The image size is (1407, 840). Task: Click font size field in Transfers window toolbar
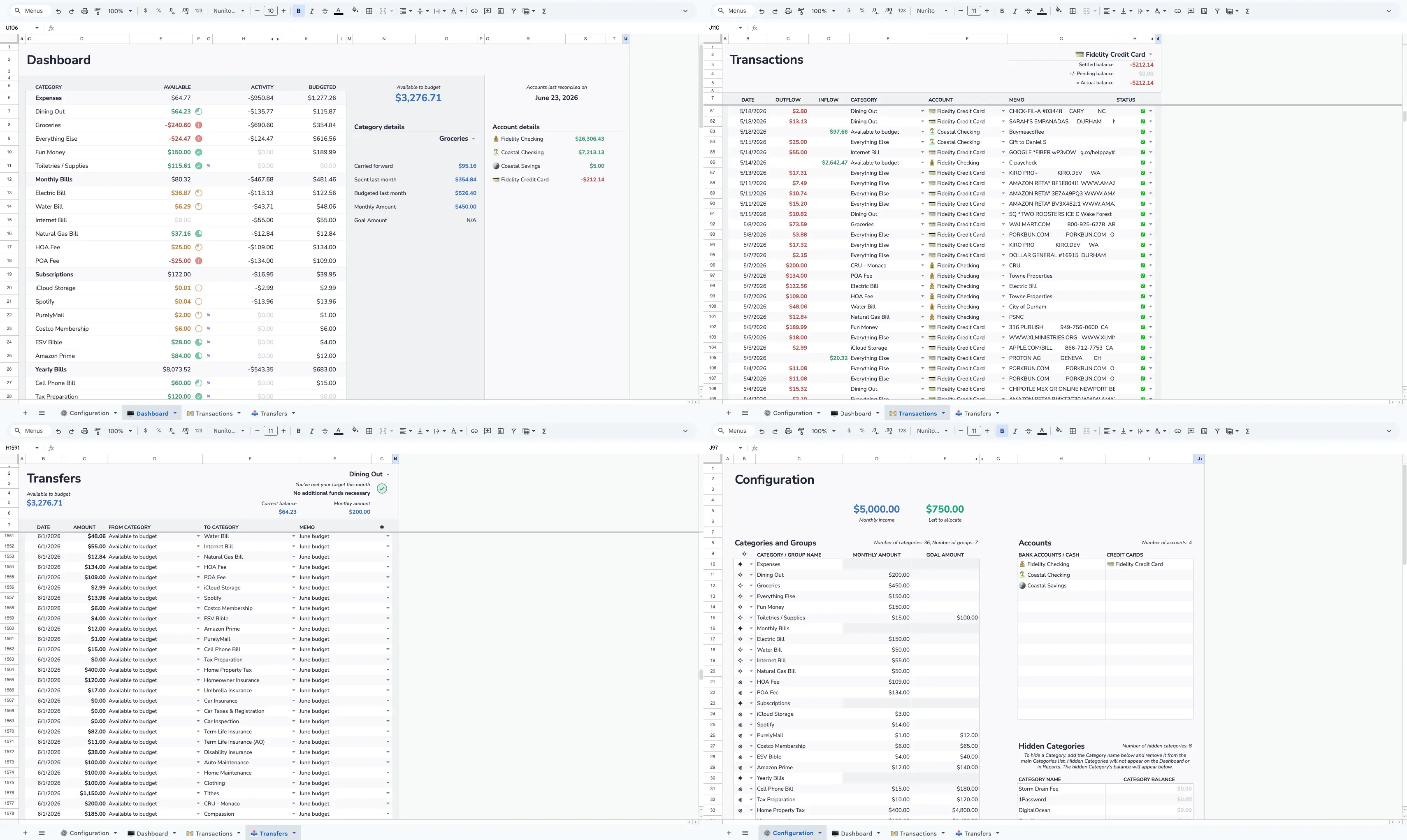click(271, 431)
